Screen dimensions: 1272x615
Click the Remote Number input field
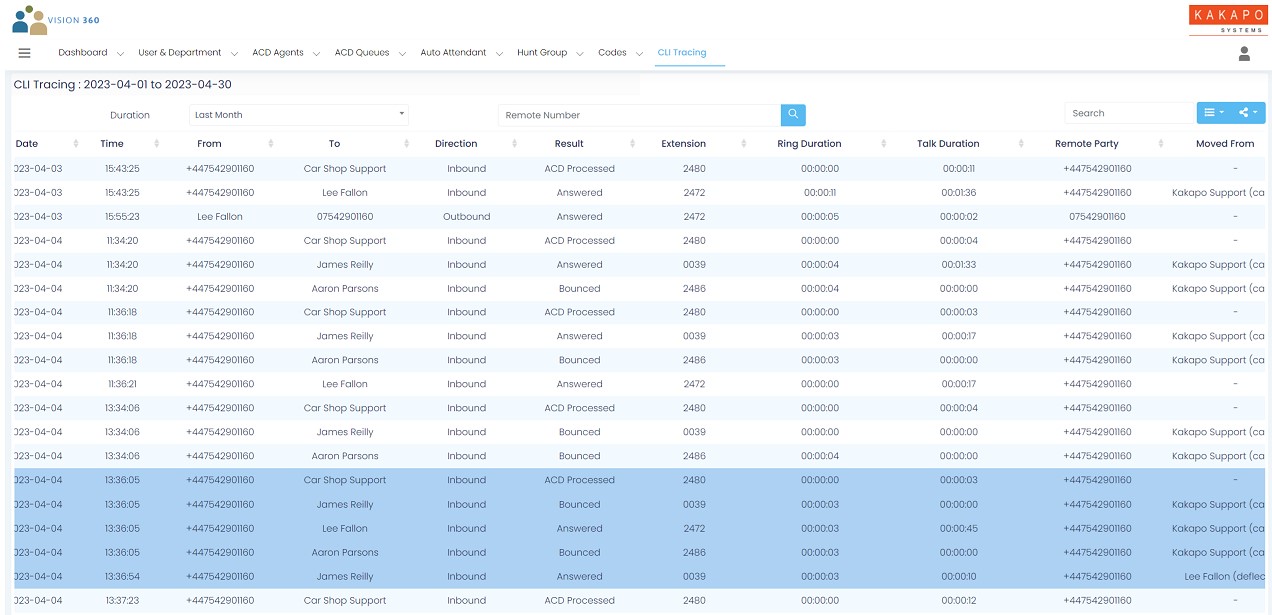tap(639, 115)
